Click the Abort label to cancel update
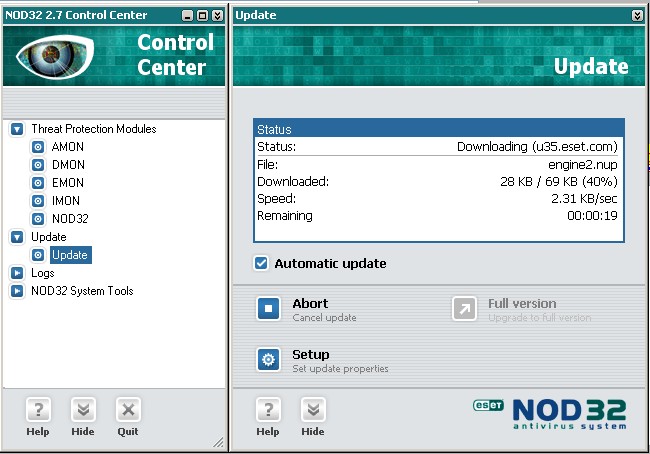 point(310,303)
